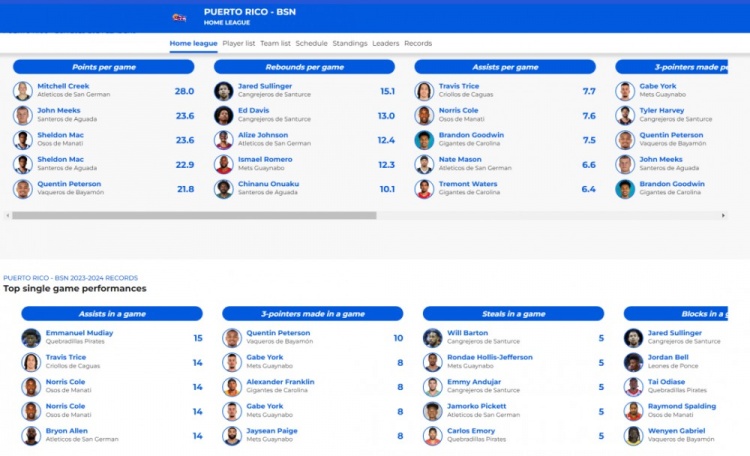Click the scrollbar's left arrow
Image resolution: width=750 pixels, height=456 pixels.
8,215
